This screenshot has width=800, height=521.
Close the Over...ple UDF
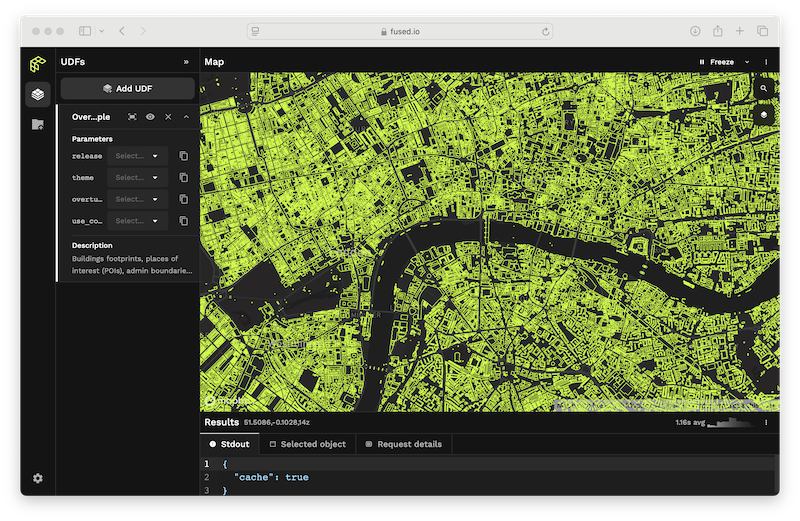[168, 117]
